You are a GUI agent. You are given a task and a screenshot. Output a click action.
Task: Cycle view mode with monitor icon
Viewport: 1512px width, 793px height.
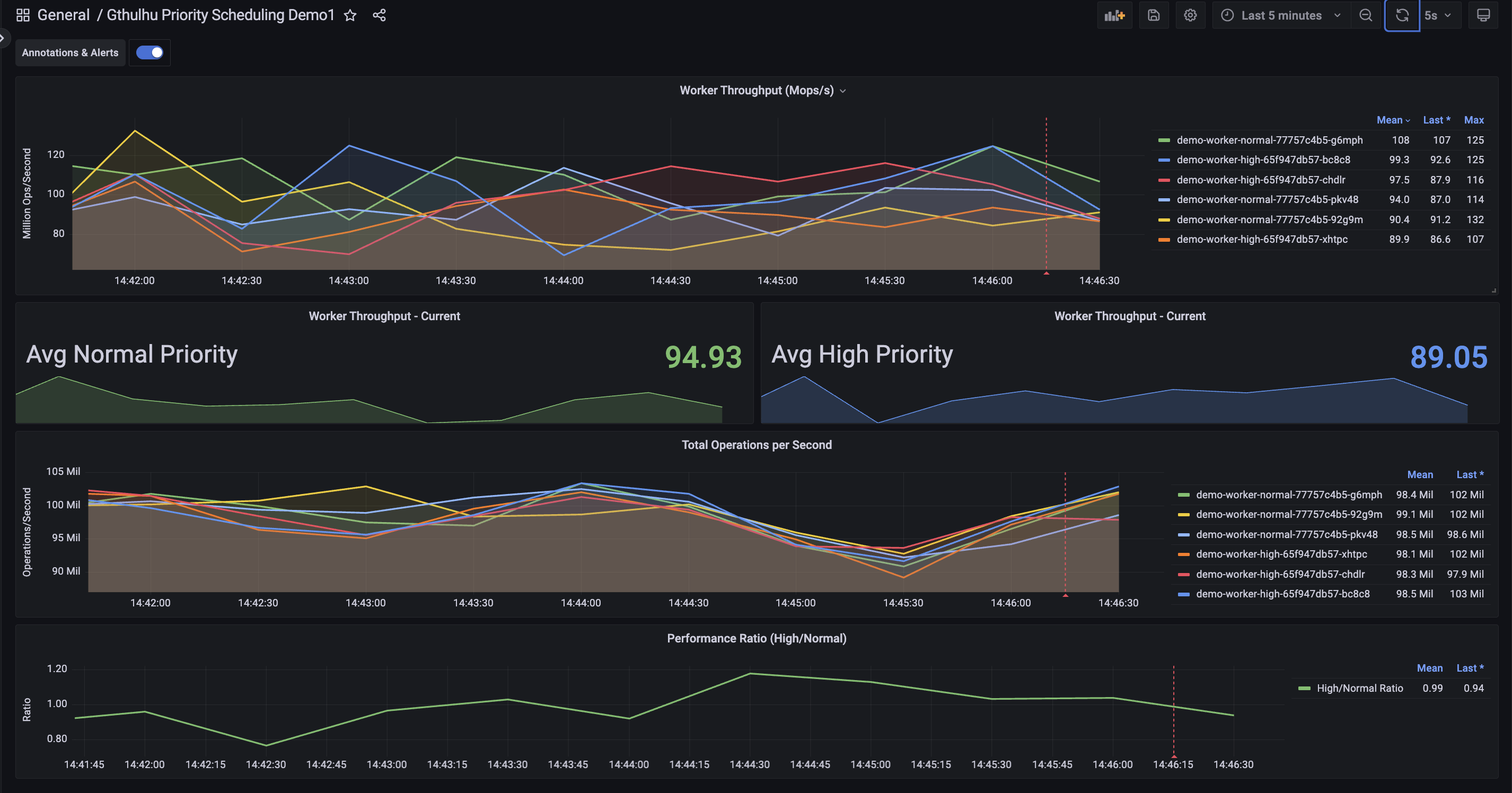click(x=1483, y=15)
